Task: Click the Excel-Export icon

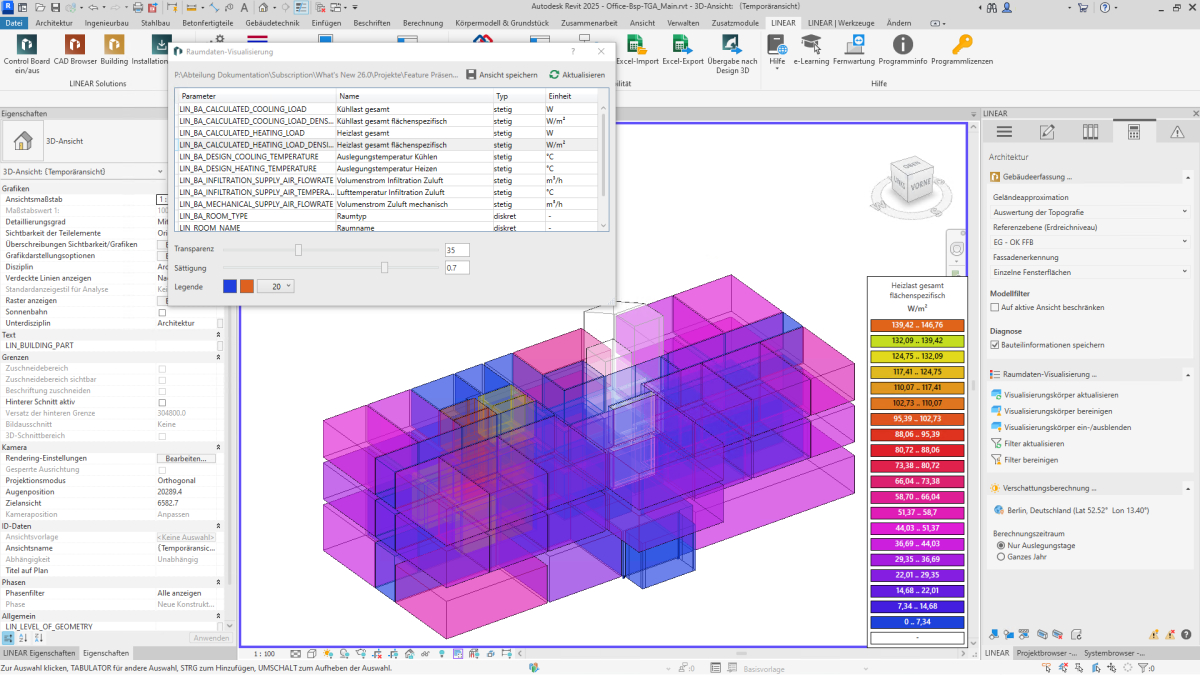Action: tap(683, 46)
